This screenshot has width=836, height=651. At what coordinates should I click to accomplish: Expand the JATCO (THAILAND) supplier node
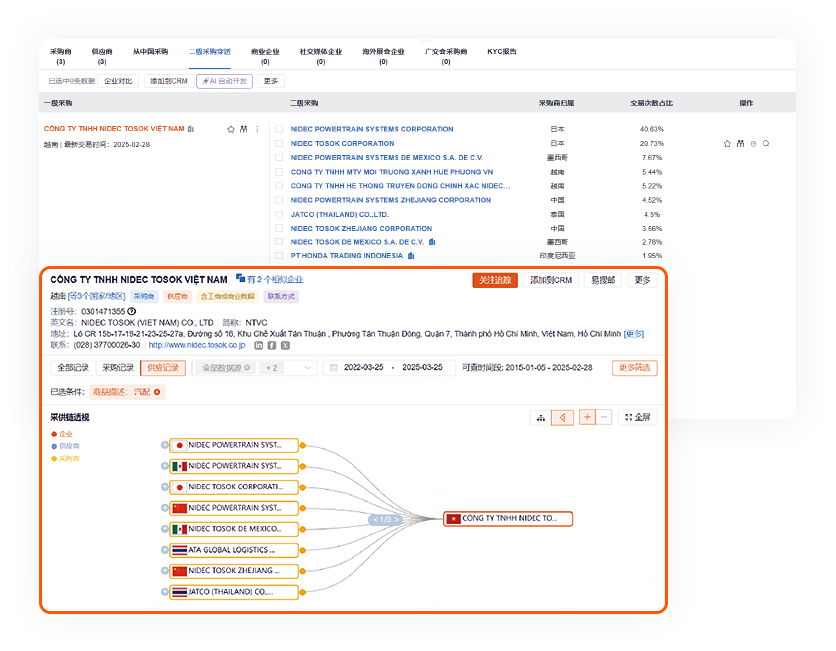(164, 592)
